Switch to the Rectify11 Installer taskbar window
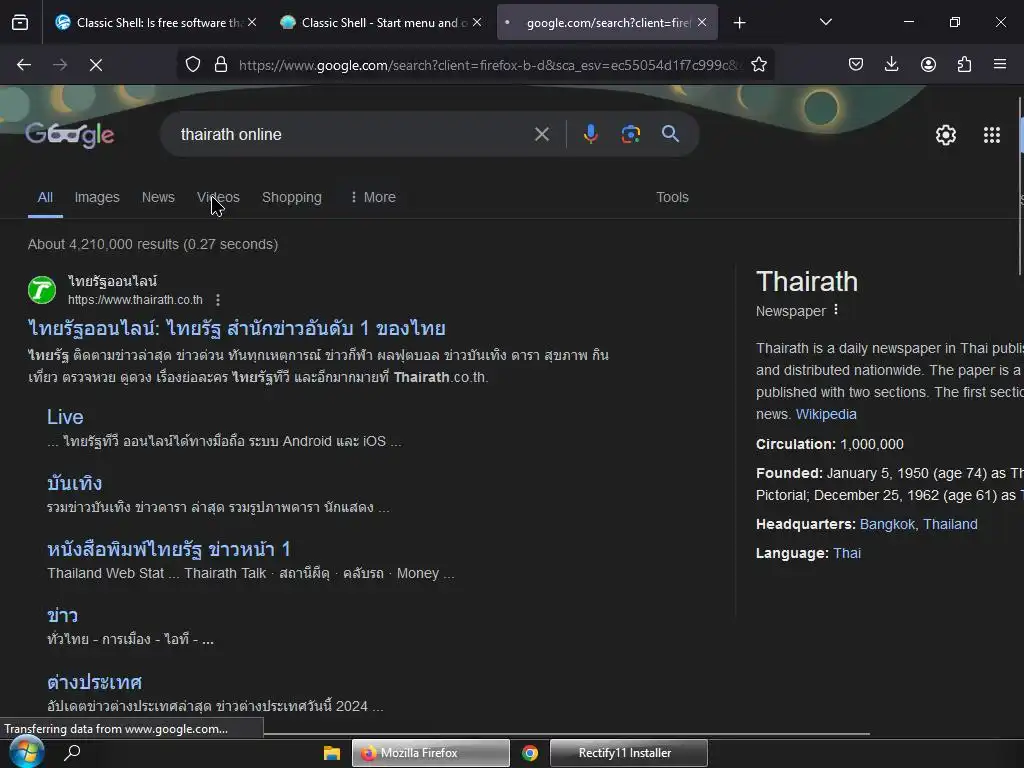Screen dimensions: 1024x768 (629, 753)
